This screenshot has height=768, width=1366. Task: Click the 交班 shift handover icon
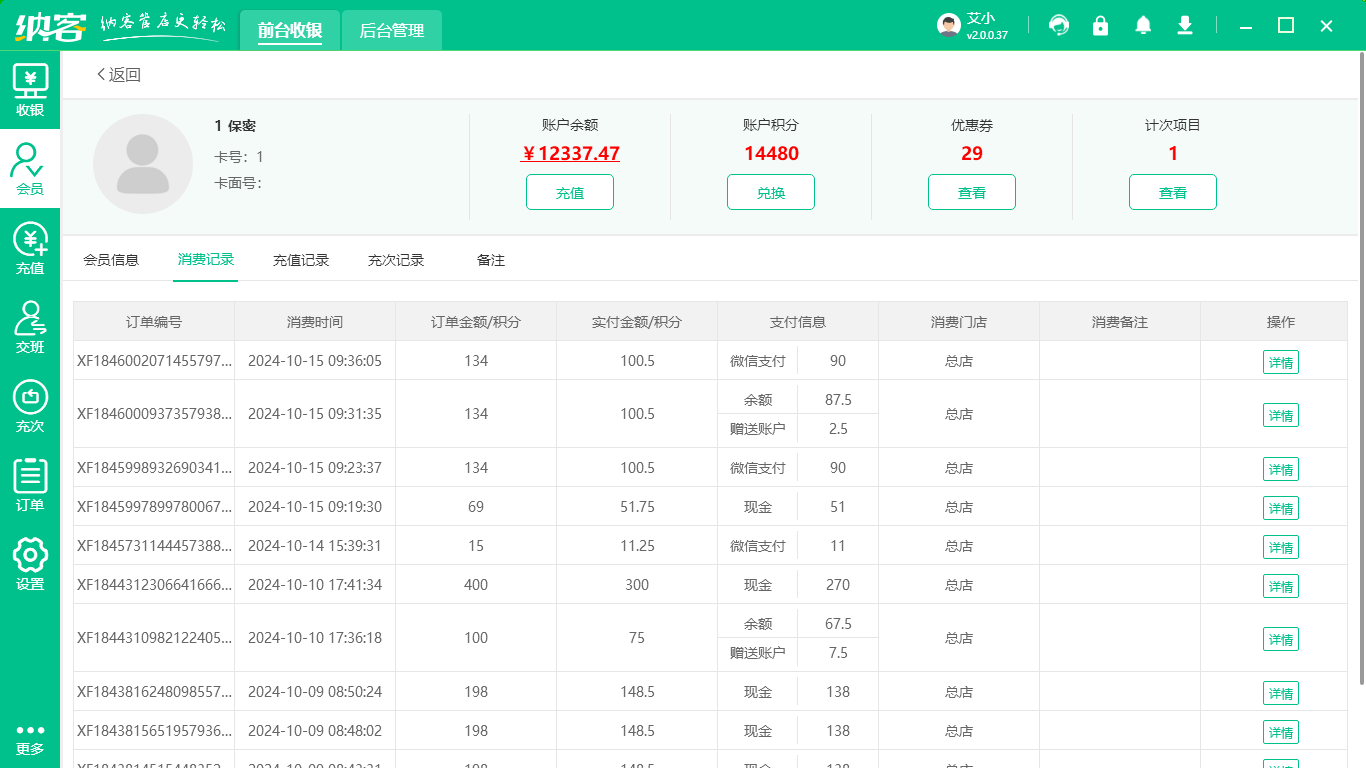coord(30,325)
